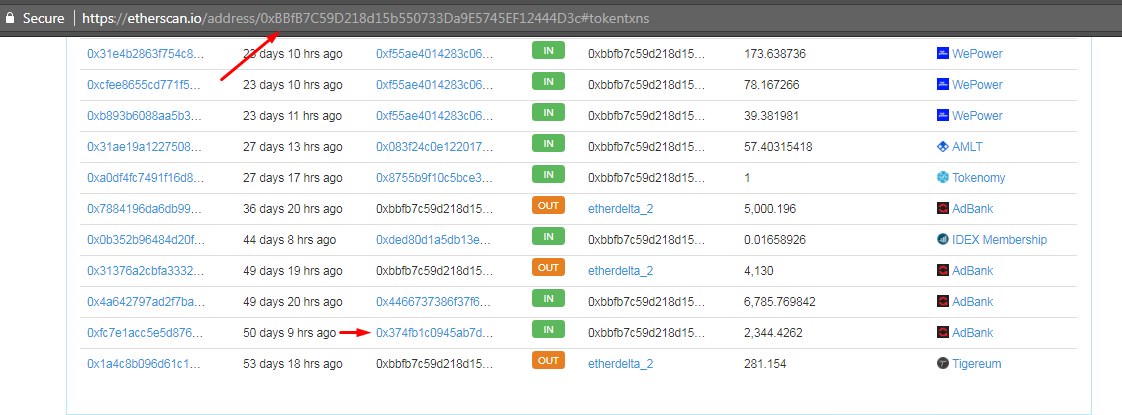Open AdBank token link in 6,785.769842 row
The height and width of the screenshot is (415, 1122).
(972, 302)
